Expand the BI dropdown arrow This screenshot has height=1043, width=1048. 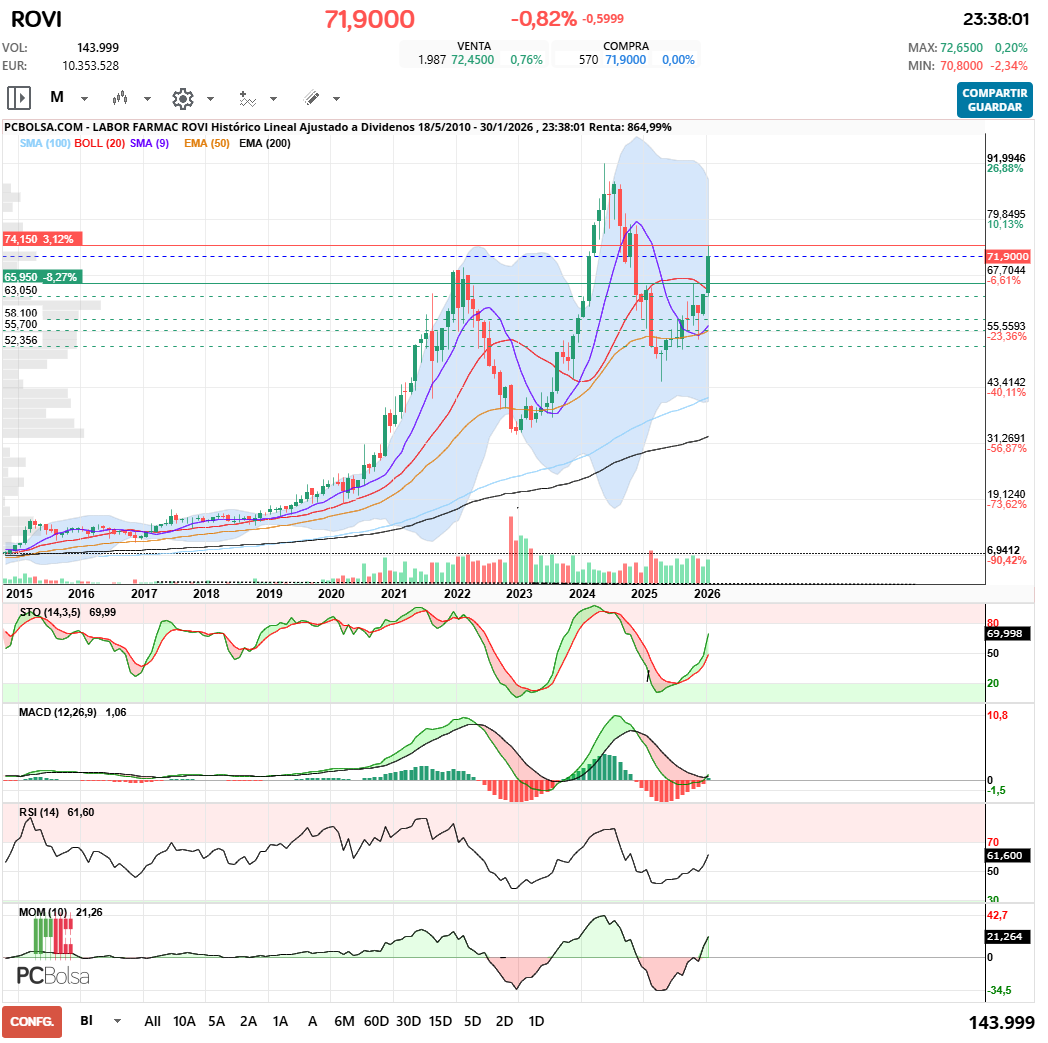pos(118,1022)
